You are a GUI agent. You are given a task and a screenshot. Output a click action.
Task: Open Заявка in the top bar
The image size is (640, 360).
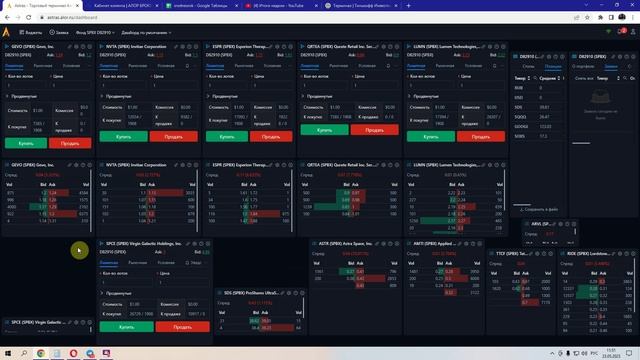tap(59, 32)
